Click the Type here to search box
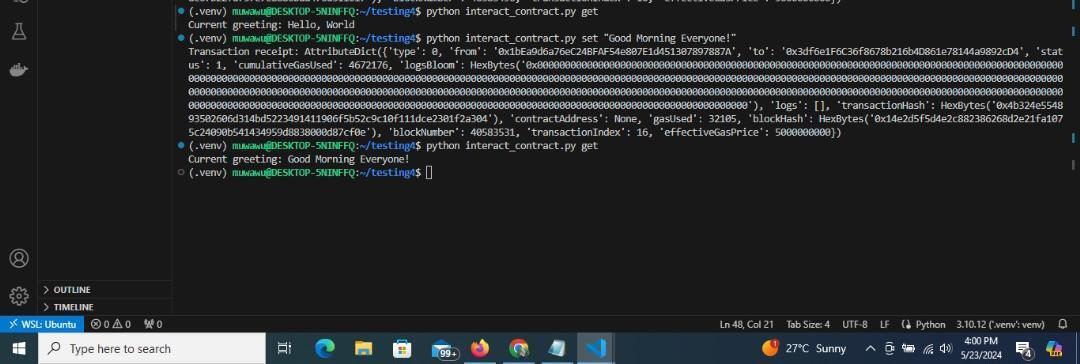 (152, 348)
